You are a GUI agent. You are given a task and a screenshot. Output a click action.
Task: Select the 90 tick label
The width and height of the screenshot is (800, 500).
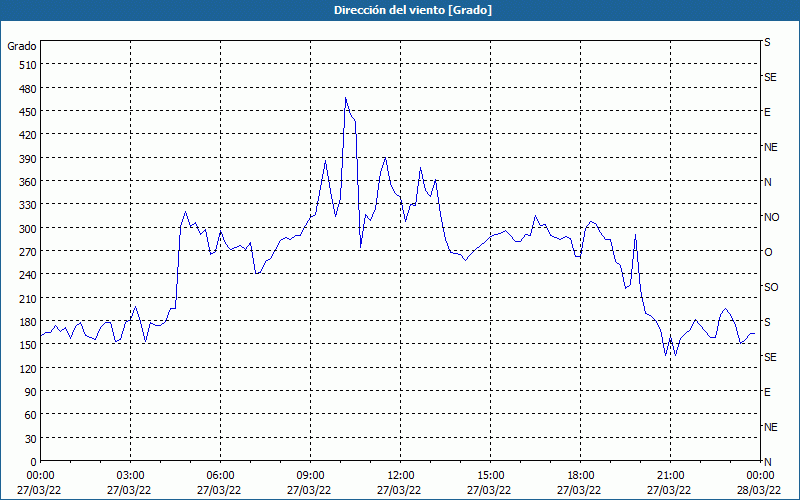coord(31,392)
